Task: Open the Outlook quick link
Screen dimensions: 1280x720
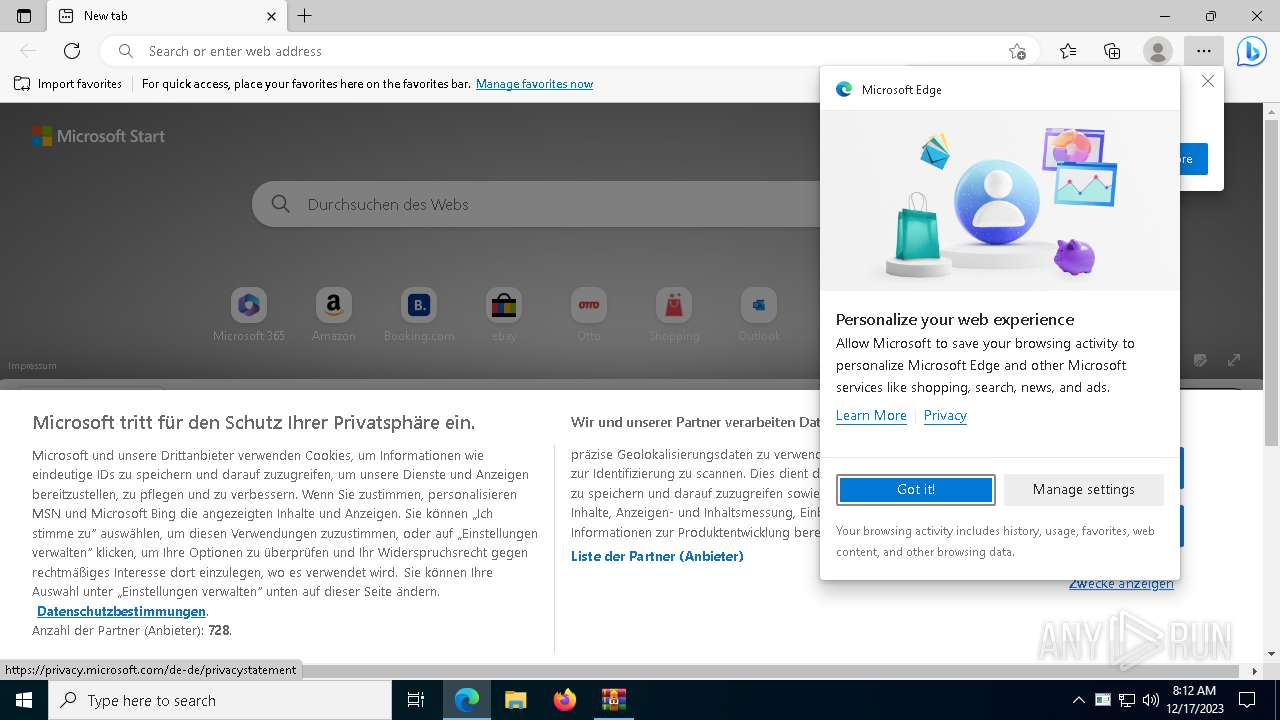Action: (x=759, y=316)
